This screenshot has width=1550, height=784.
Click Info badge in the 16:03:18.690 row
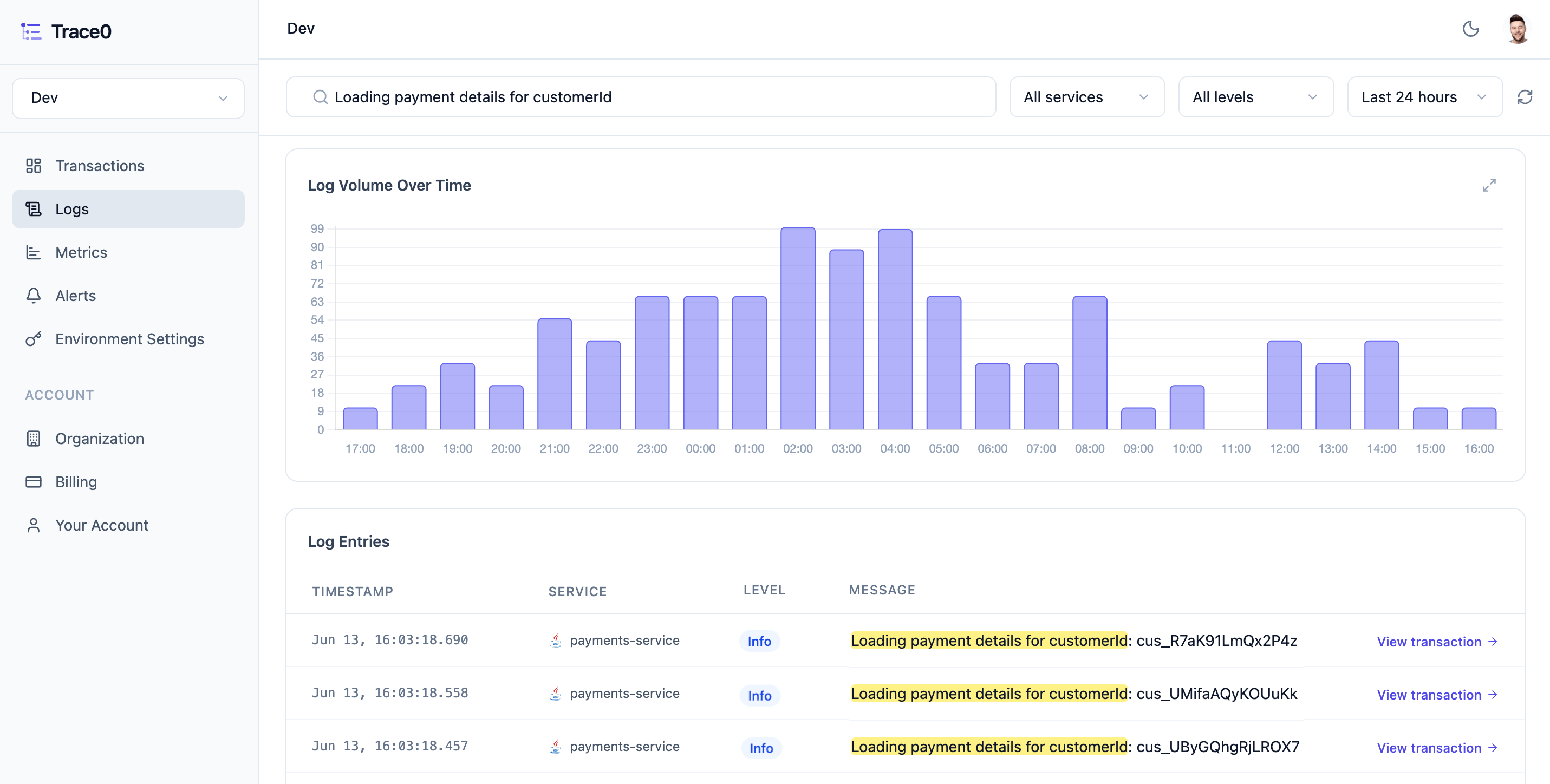click(x=759, y=642)
